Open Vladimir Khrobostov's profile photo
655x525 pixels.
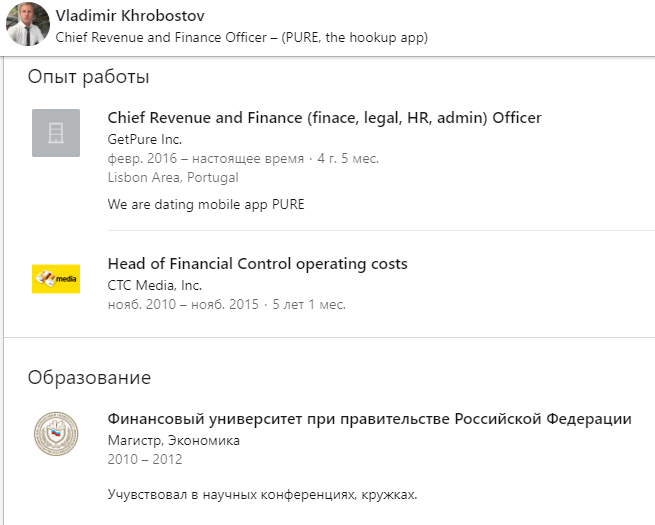(28, 24)
